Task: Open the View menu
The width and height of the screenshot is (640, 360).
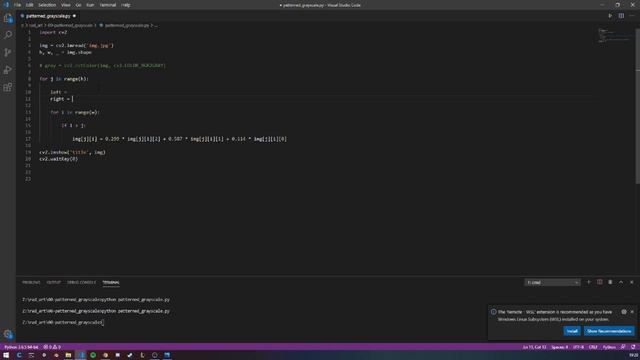Action: [66, 5]
